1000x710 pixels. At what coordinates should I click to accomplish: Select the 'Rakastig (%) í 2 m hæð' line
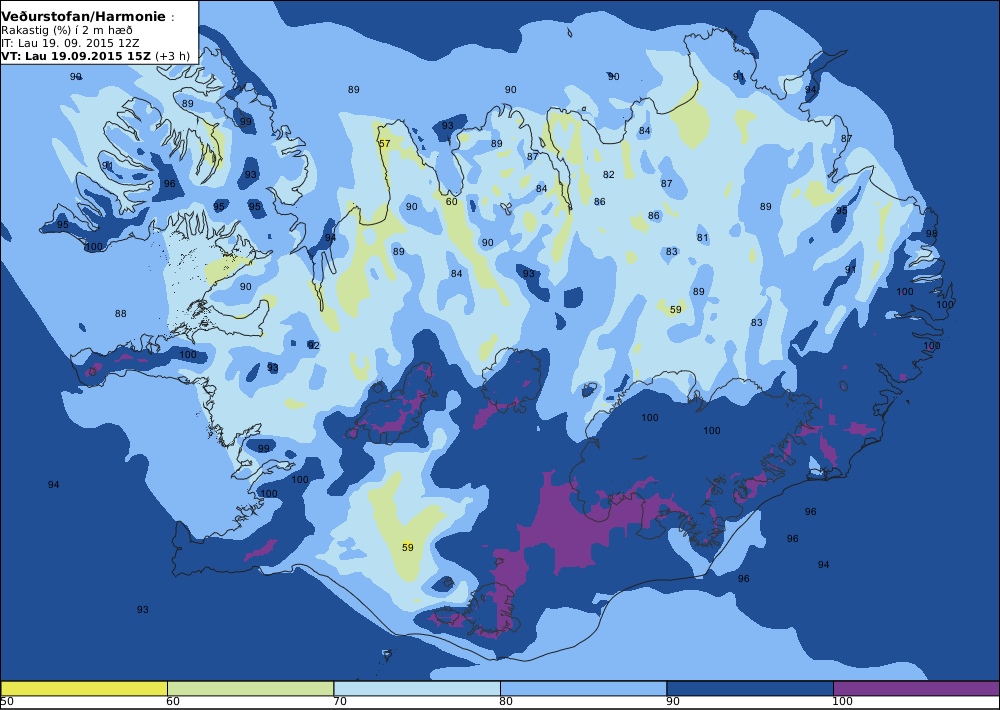coord(66,31)
